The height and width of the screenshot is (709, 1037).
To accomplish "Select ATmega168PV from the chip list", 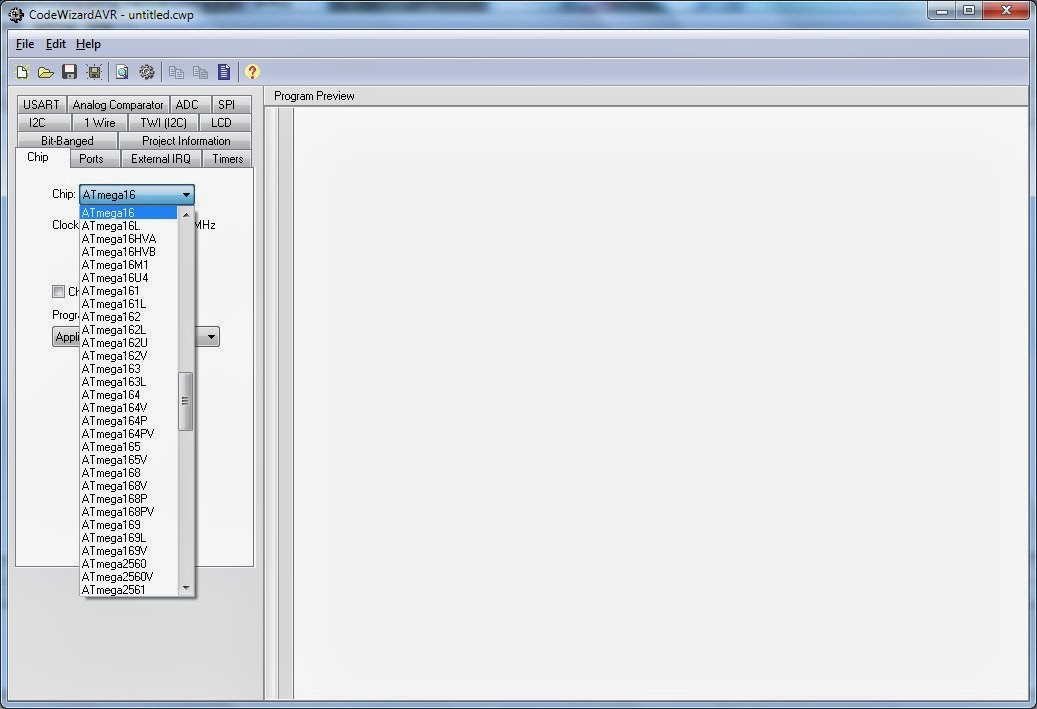I will pos(128,512).
